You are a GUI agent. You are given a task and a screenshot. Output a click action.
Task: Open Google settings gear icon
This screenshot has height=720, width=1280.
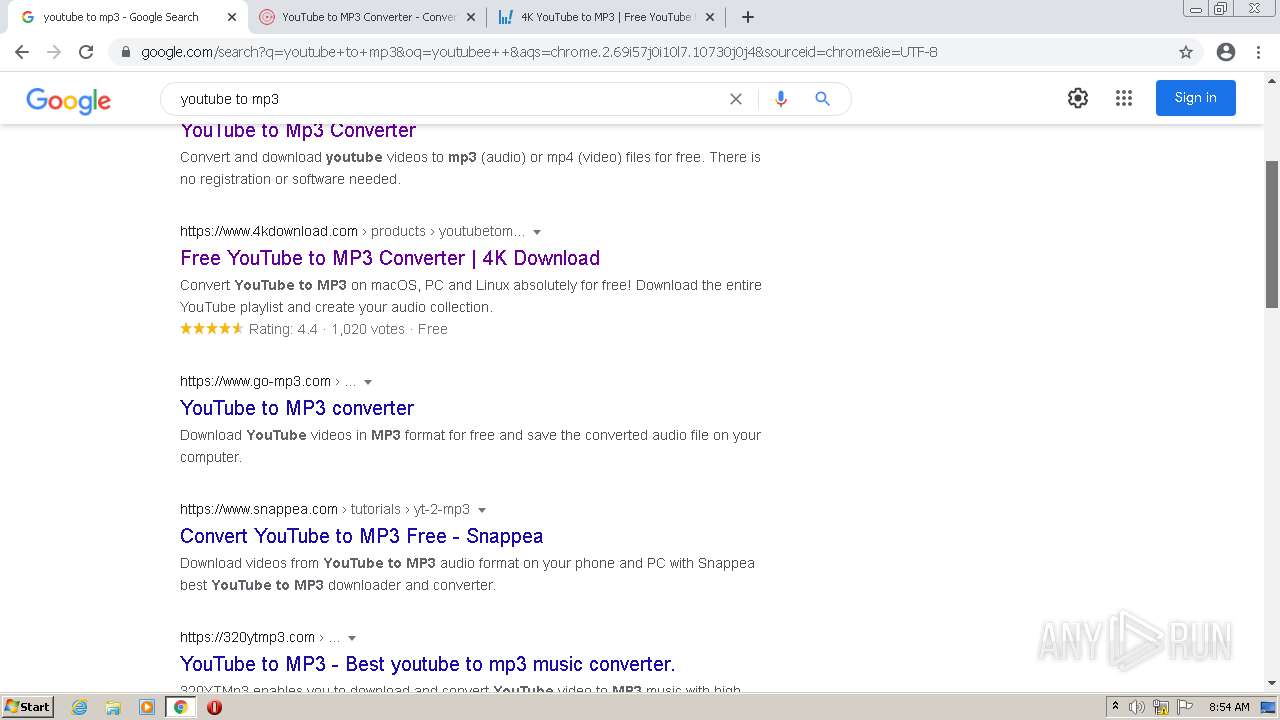pyautogui.click(x=1078, y=98)
